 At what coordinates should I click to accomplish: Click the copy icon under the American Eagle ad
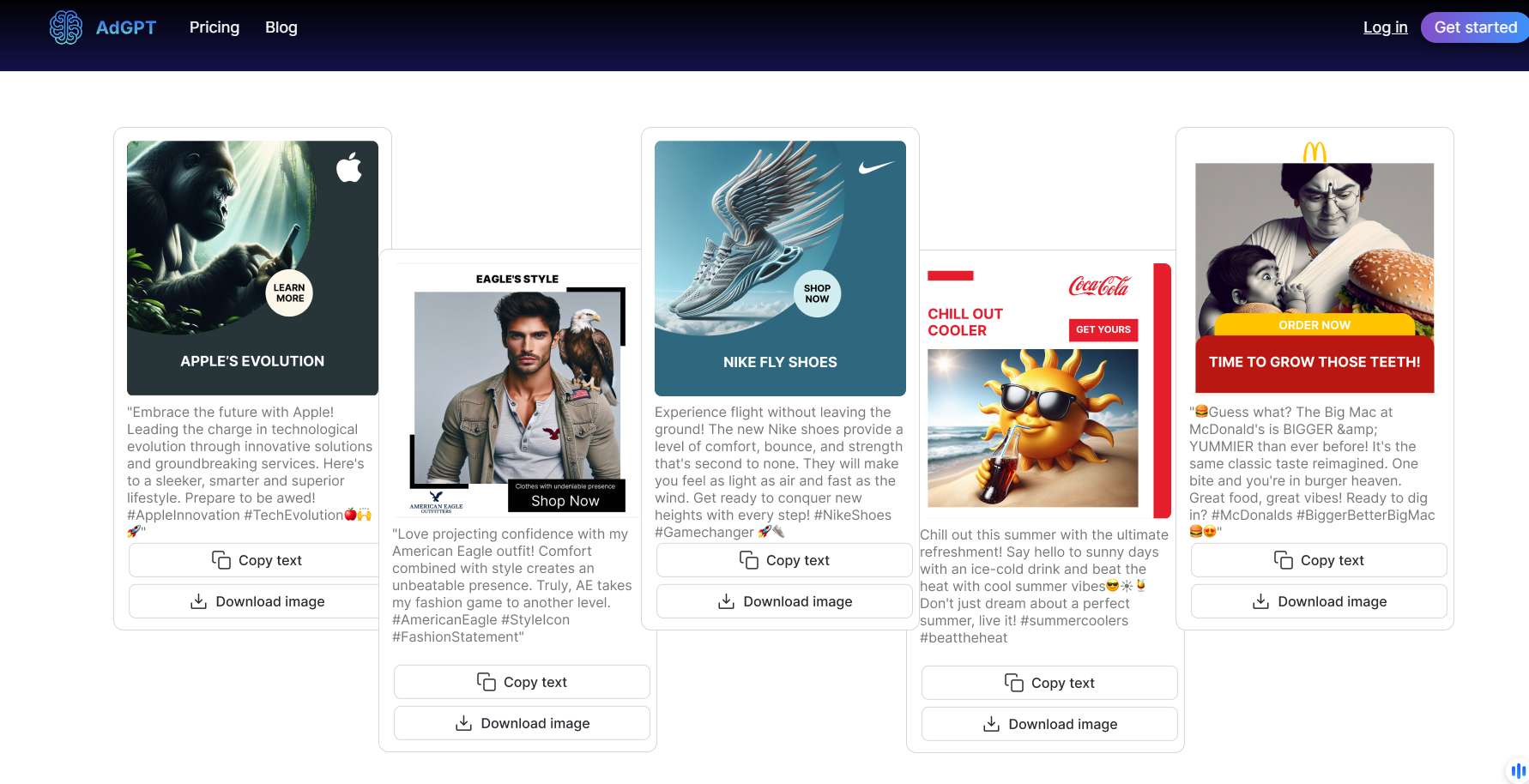click(x=486, y=682)
